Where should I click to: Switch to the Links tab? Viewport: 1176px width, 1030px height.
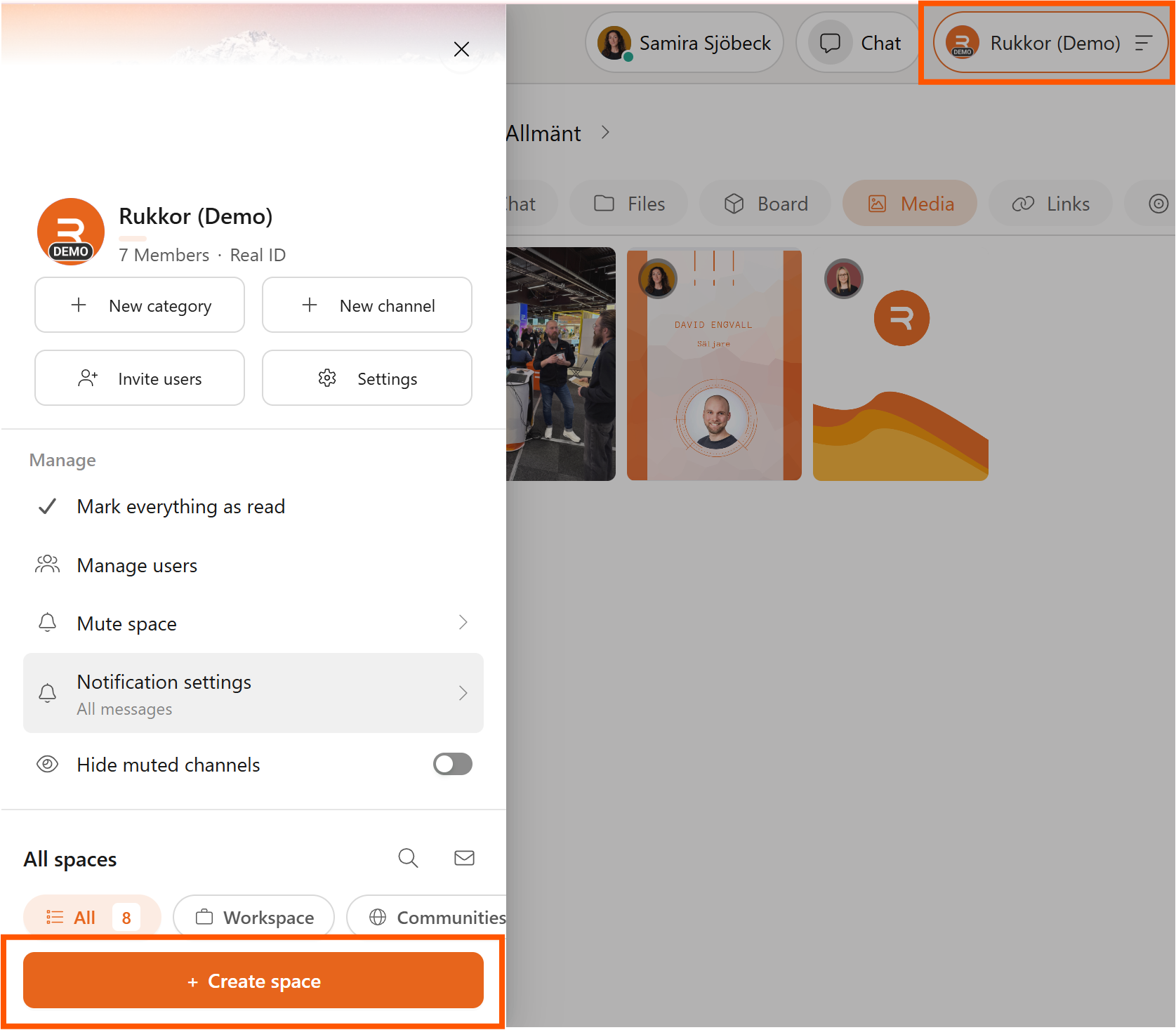(1050, 204)
